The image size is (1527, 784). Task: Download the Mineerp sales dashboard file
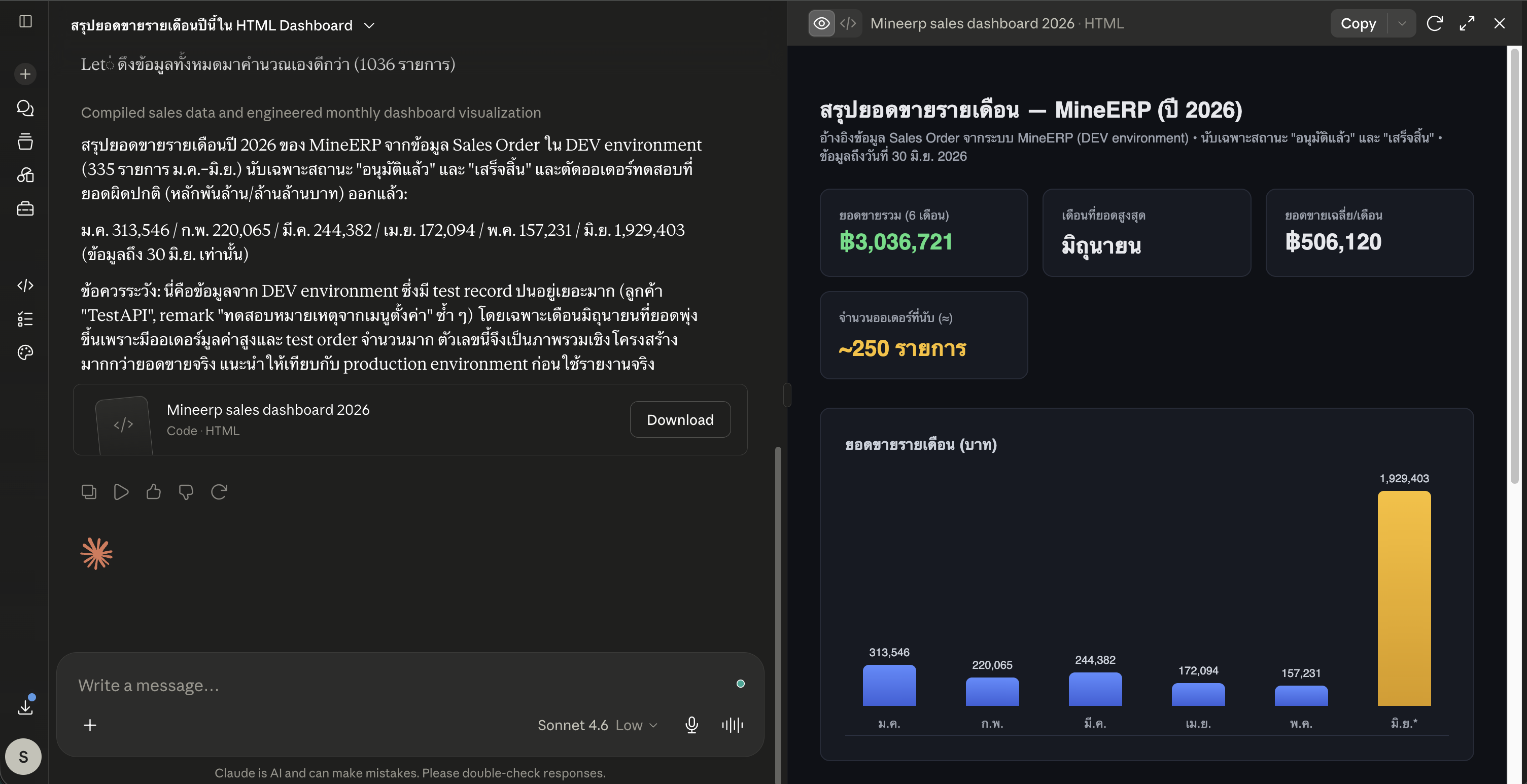click(x=680, y=420)
